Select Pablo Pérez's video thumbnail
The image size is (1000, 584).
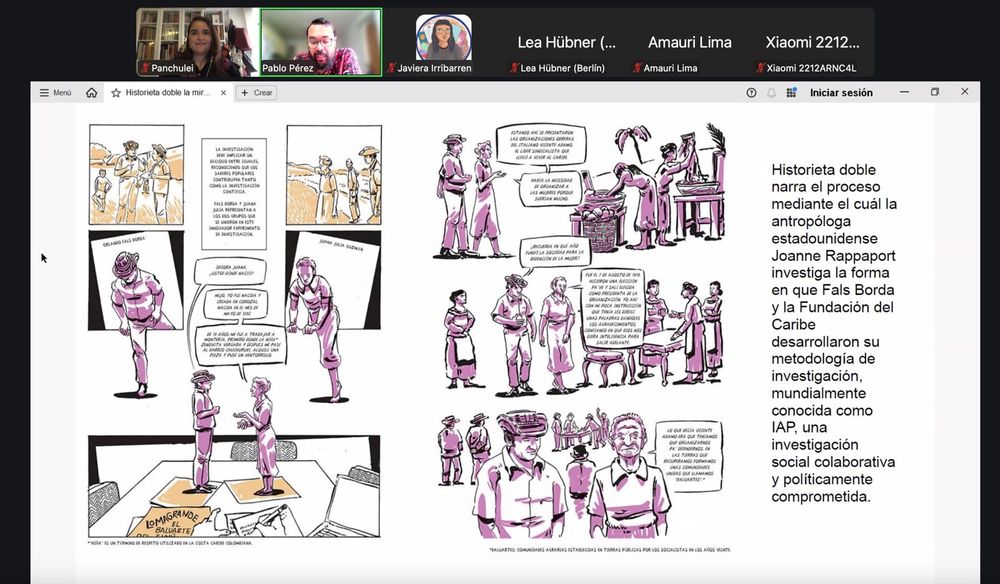pos(321,42)
